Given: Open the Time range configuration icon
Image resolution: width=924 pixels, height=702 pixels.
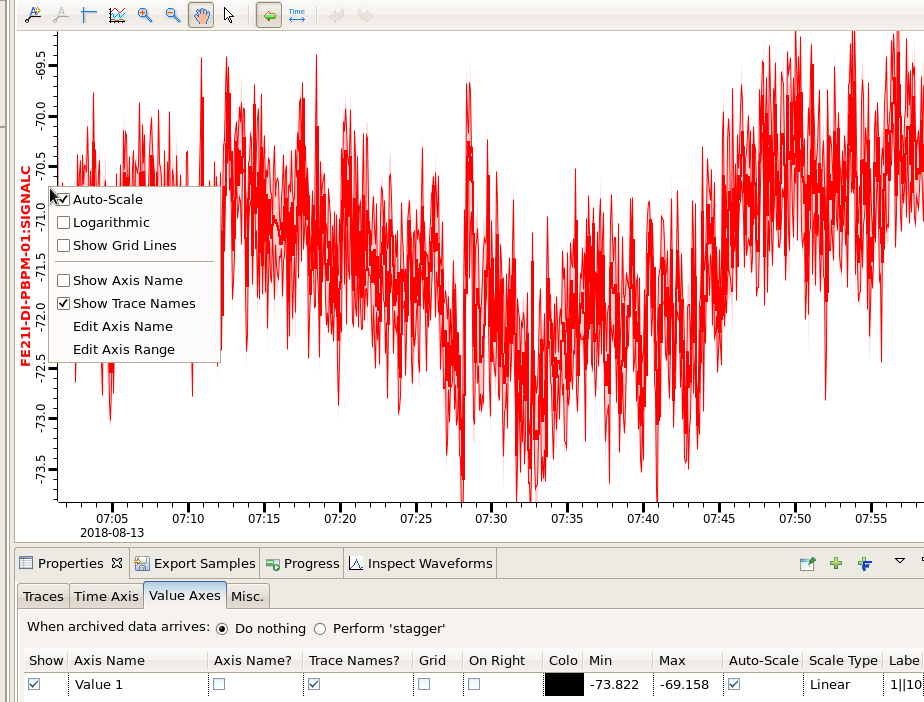Looking at the screenshot, I should pyautogui.click(x=297, y=15).
